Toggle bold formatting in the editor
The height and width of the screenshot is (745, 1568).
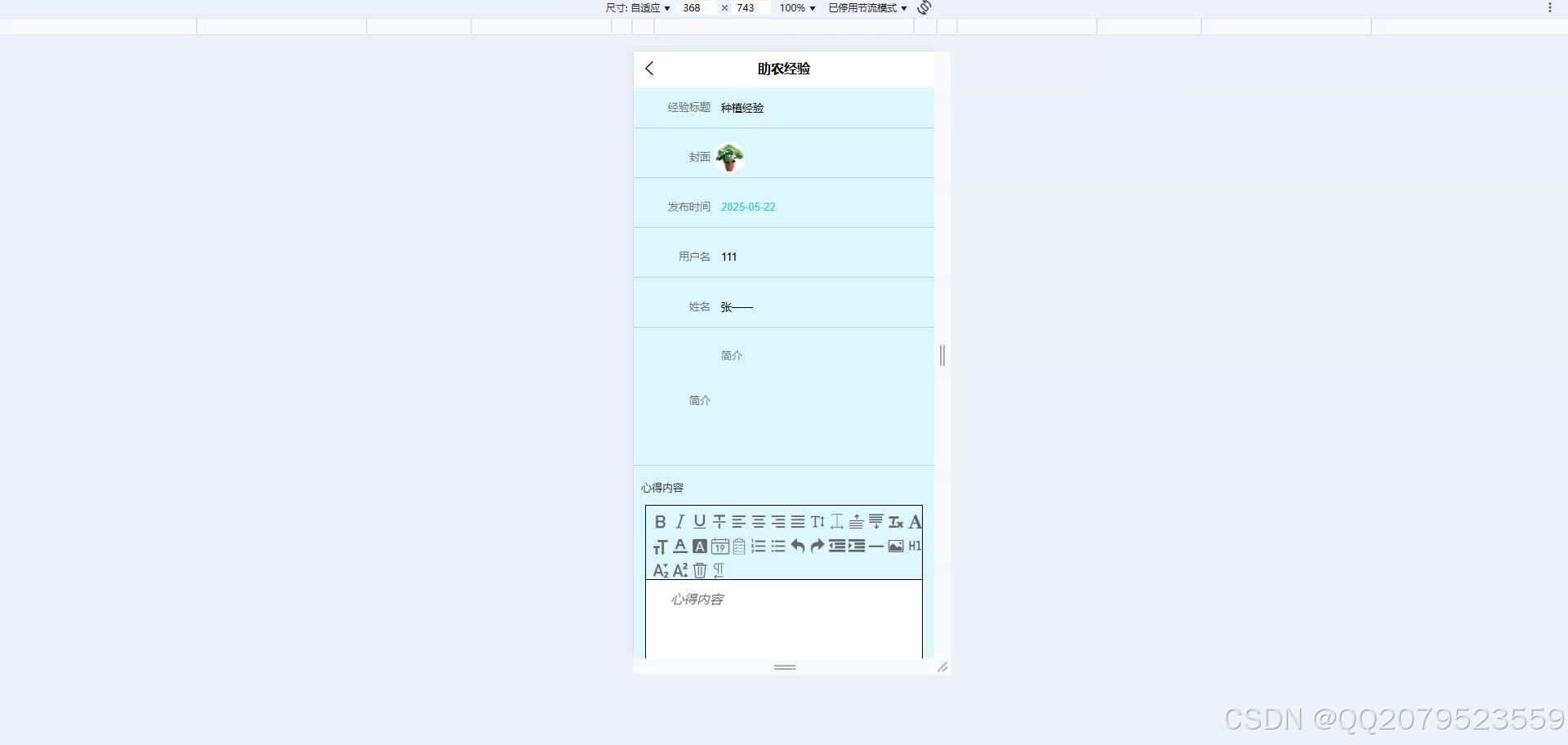pyautogui.click(x=661, y=522)
